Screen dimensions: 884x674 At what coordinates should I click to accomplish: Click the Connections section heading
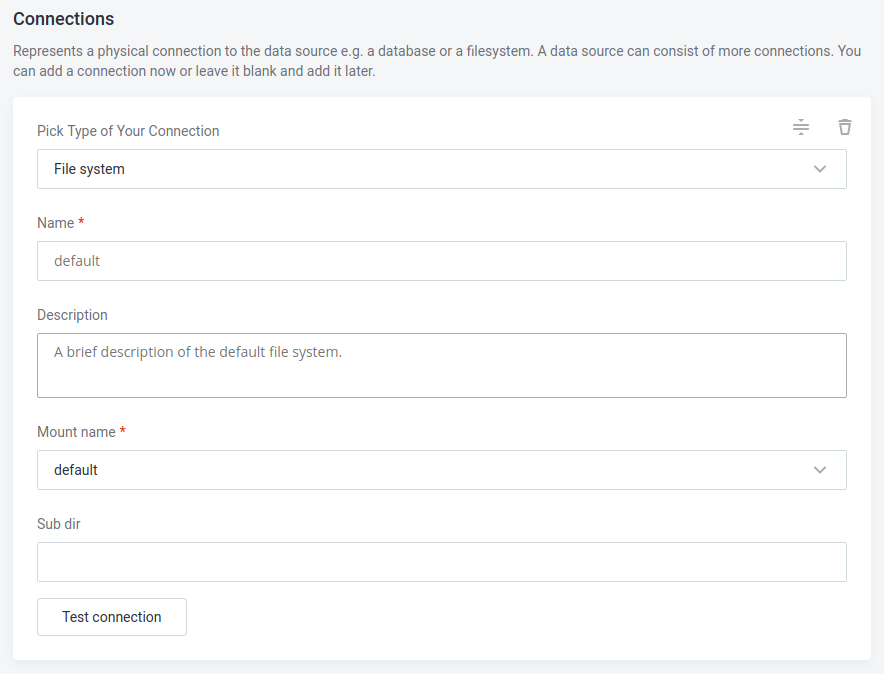63,19
